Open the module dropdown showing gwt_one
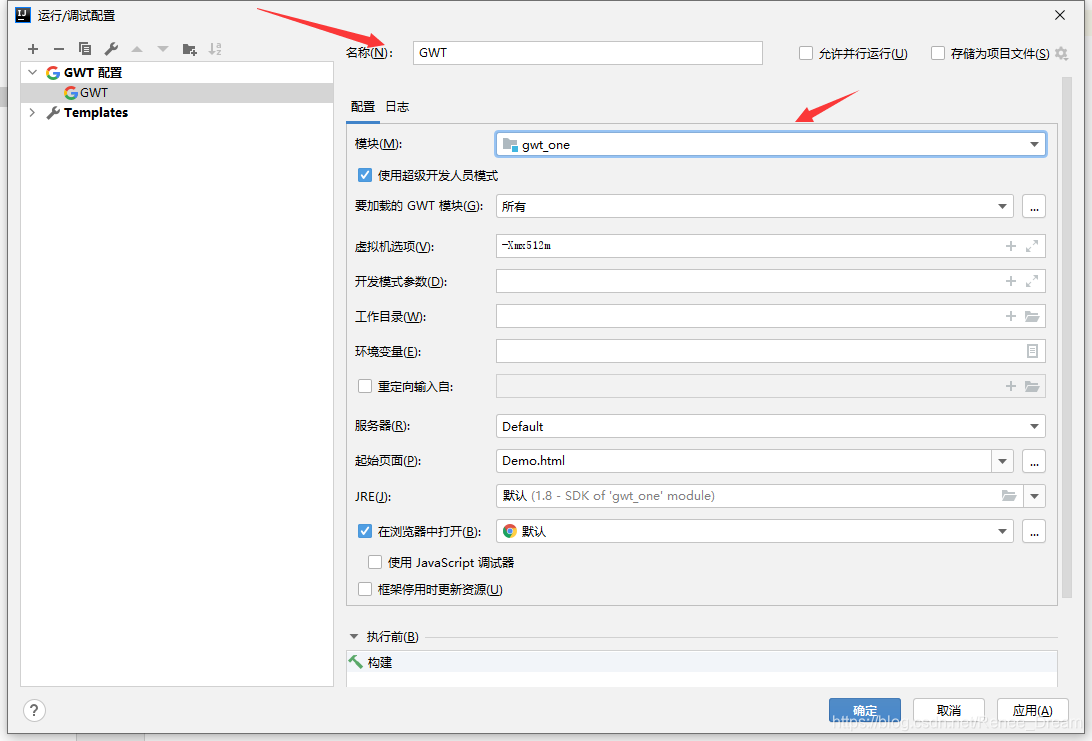 click(771, 144)
